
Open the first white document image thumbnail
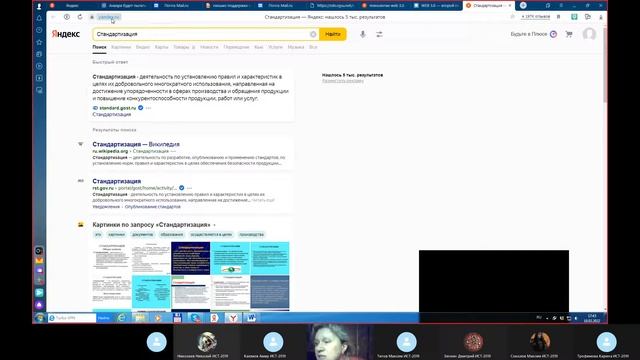[x=112, y=258]
